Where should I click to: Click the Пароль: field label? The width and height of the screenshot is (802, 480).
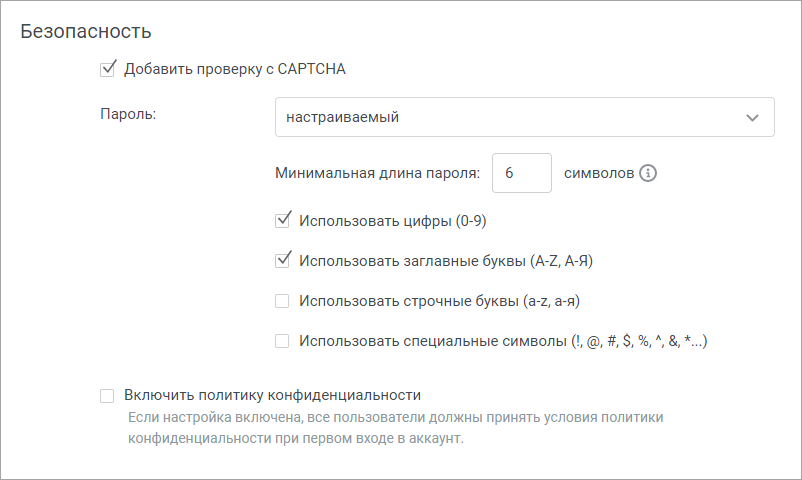128,114
